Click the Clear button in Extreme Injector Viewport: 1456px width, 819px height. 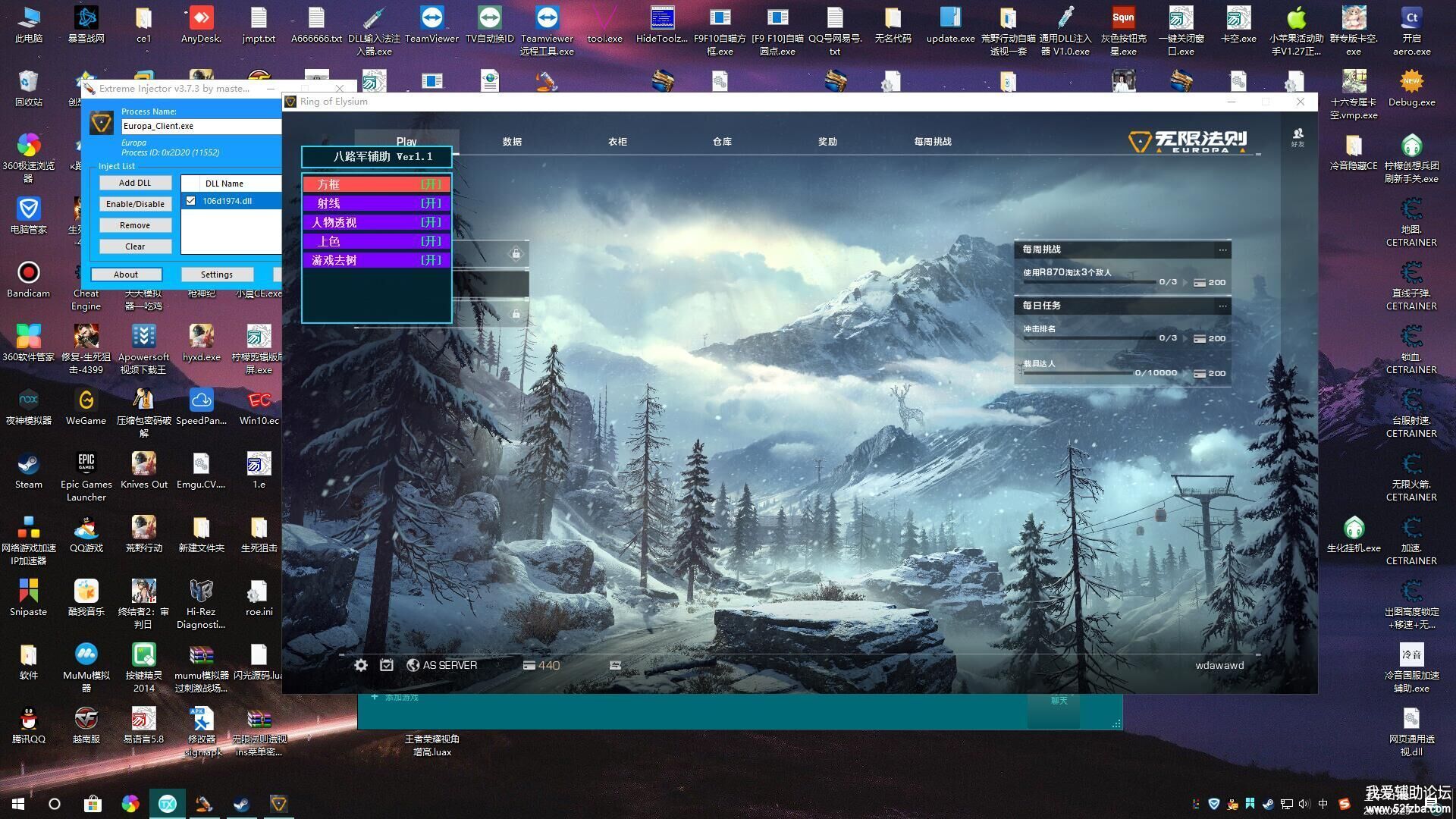coord(135,246)
